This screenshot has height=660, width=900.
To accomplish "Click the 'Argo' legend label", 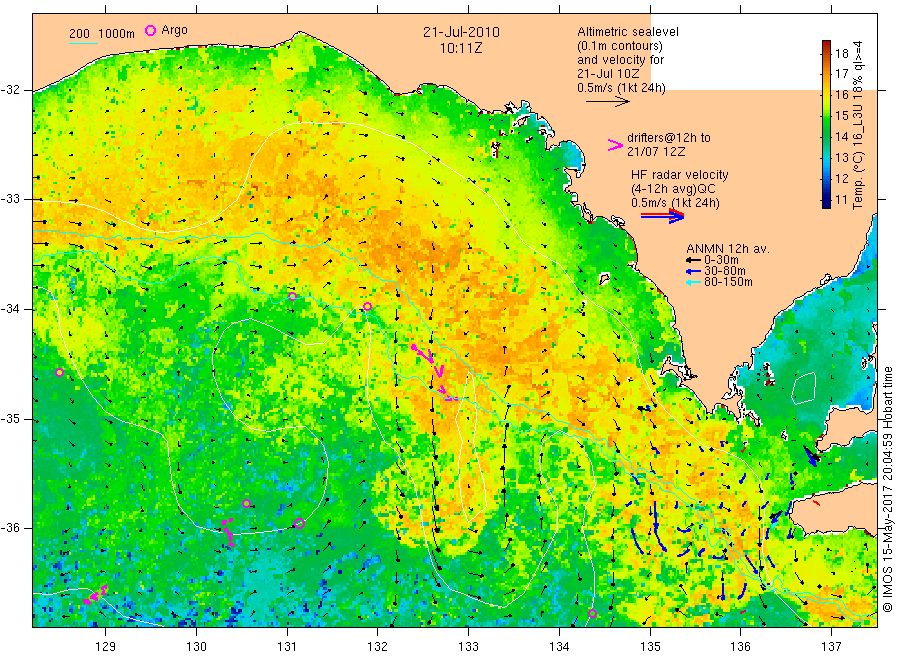I will [174, 30].
